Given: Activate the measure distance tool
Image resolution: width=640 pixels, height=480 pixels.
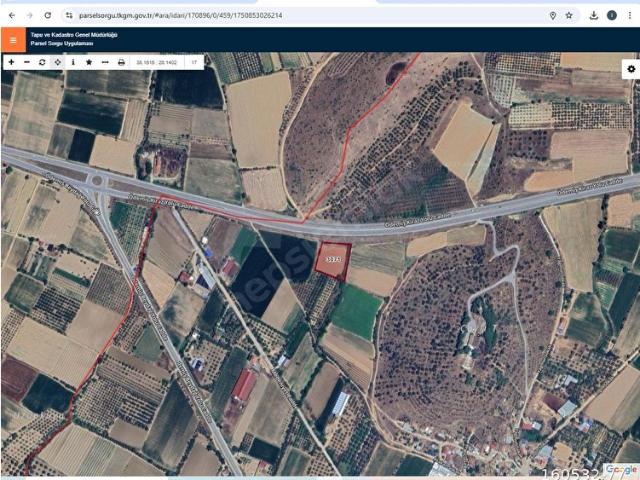Looking at the screenshot, I should click(x=105, y=62).
